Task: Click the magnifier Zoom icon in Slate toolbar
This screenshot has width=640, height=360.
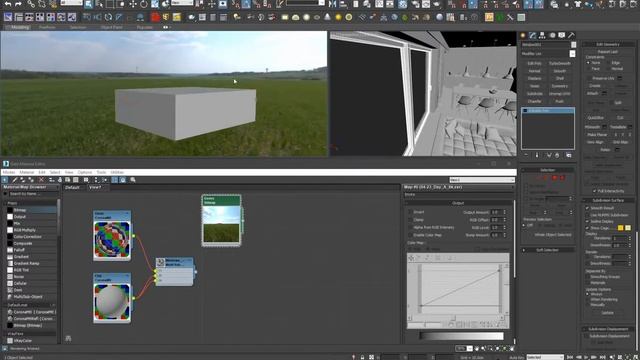Action: point(133,180)
